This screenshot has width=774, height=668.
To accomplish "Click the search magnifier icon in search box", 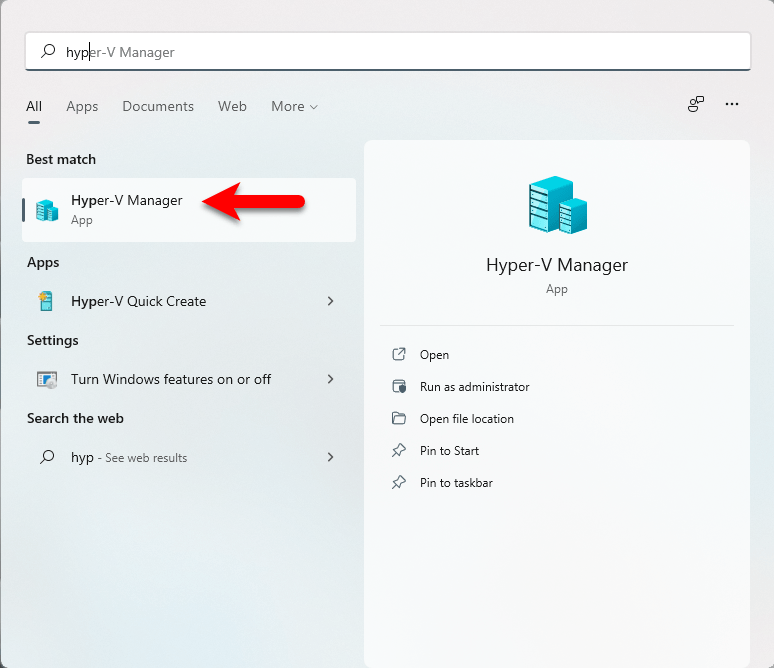I will click(x=48, y=51).
